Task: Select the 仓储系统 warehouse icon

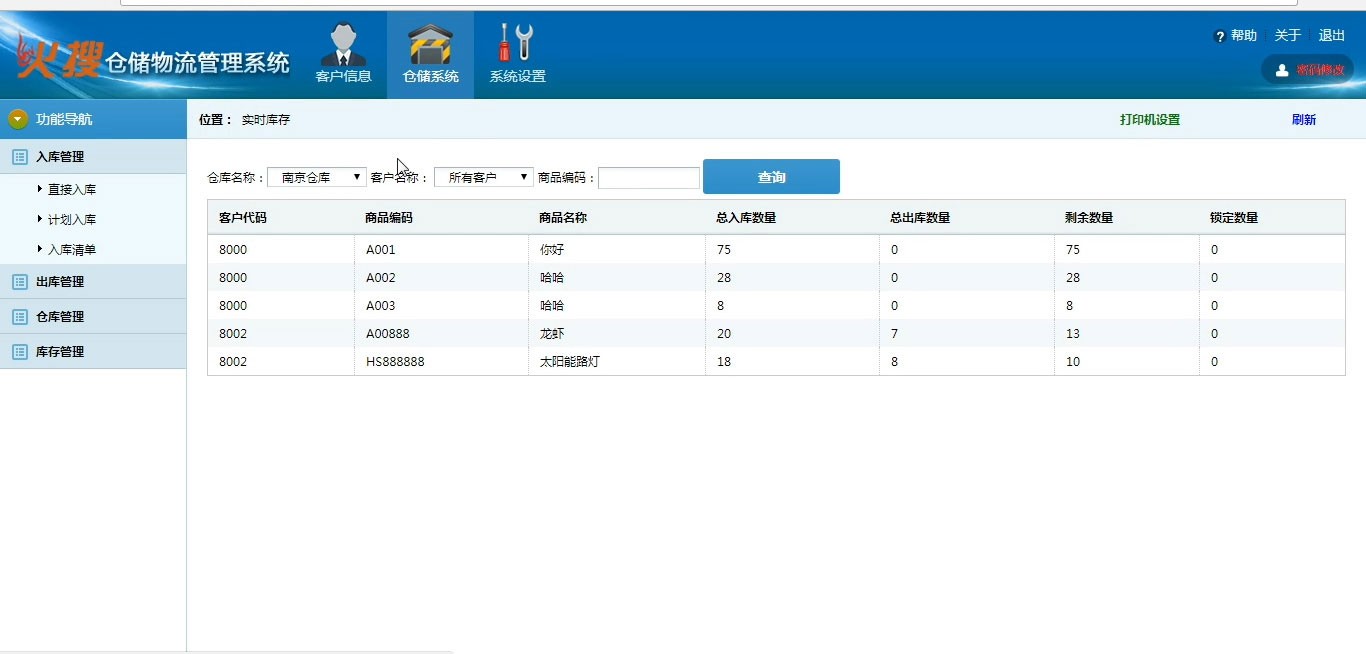Action: click(430, 45)
